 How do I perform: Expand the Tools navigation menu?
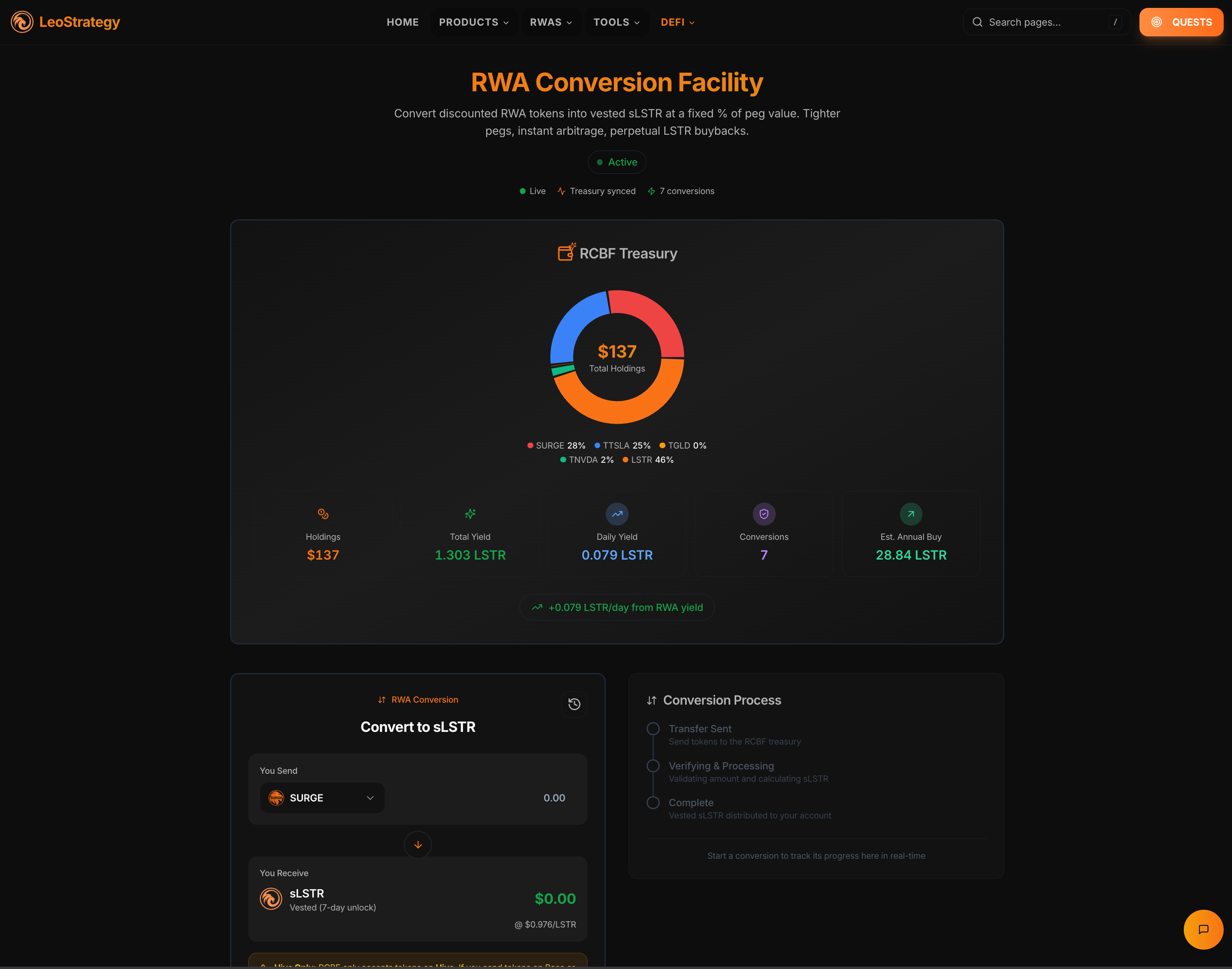616,22
